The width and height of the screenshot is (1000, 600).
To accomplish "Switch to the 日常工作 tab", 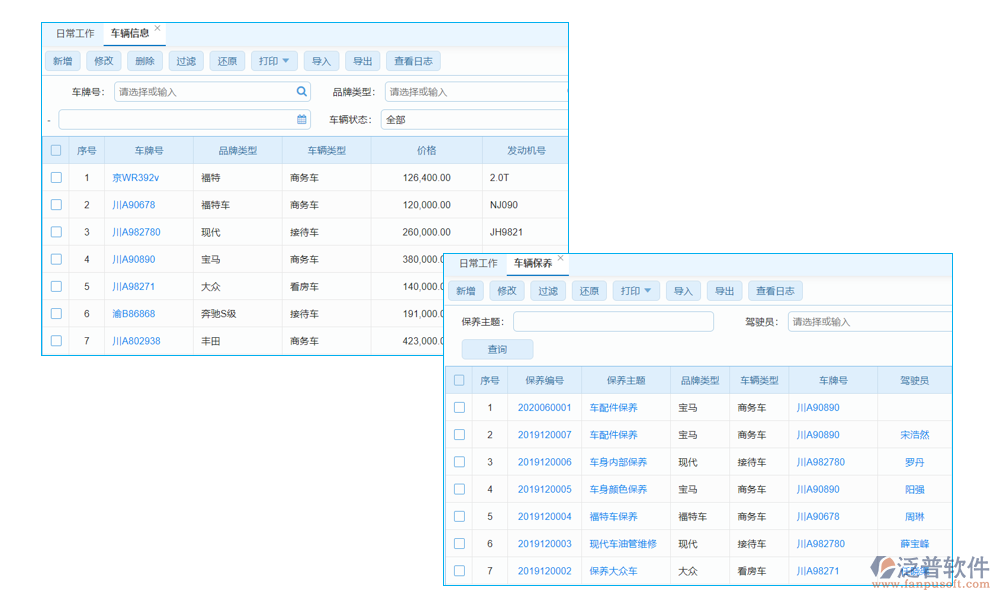I will [74, 33].
